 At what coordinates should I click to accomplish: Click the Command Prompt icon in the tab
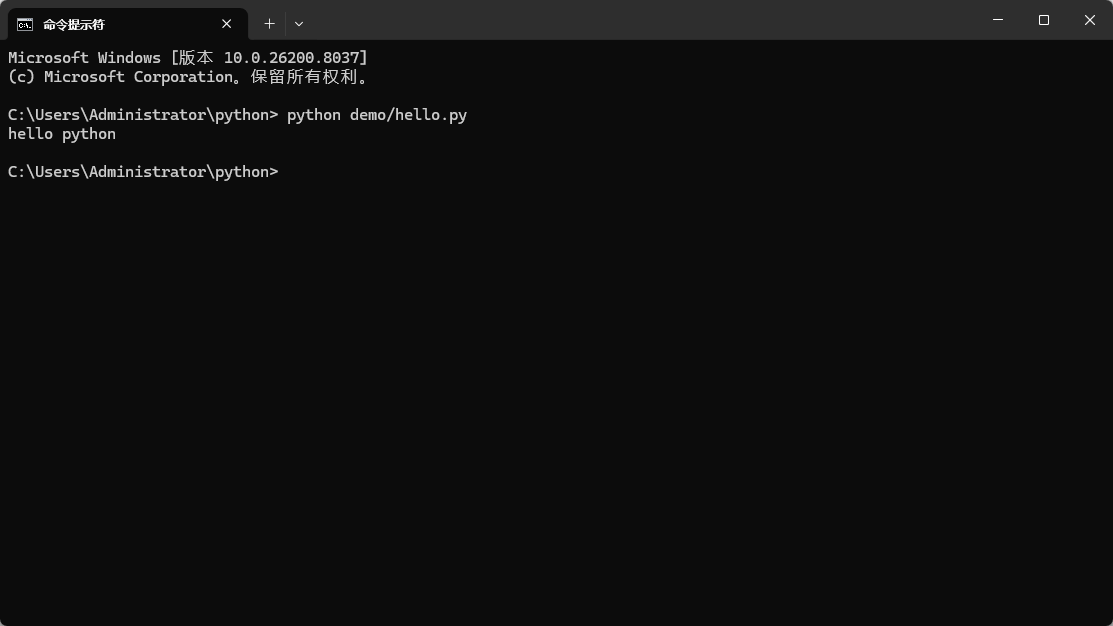click(25, 24)
